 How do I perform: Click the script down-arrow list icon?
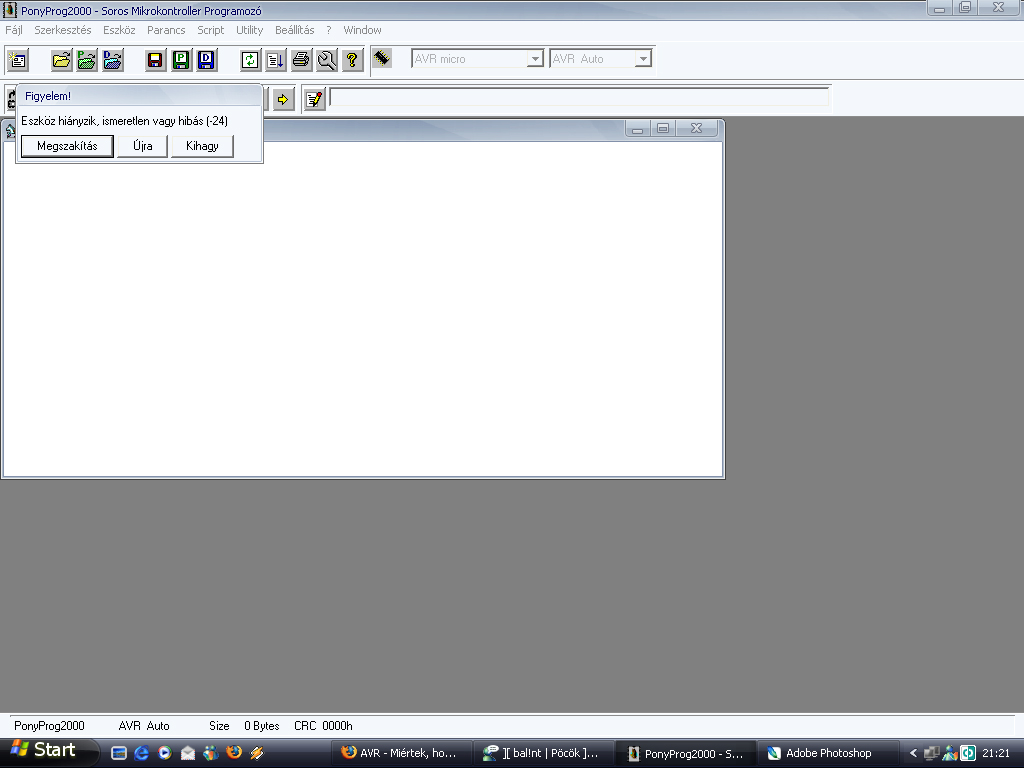coord(276,60)
